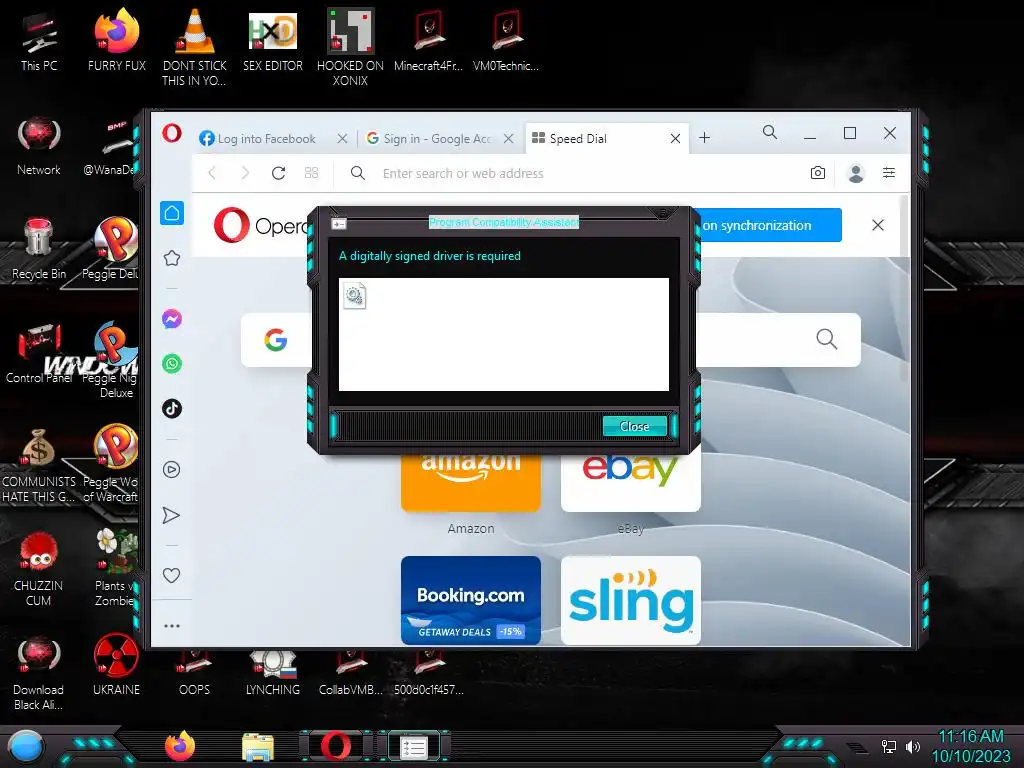Open the Opera account profile icon
The image size is (1024, 768).
tap(856, 173)
